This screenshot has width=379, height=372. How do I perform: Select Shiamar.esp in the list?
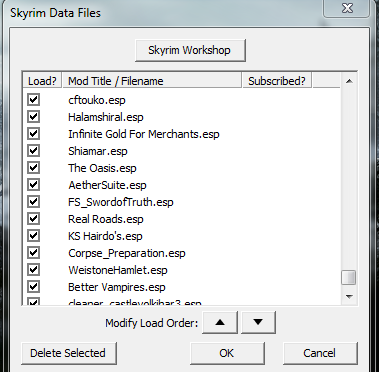pos(98,151)
